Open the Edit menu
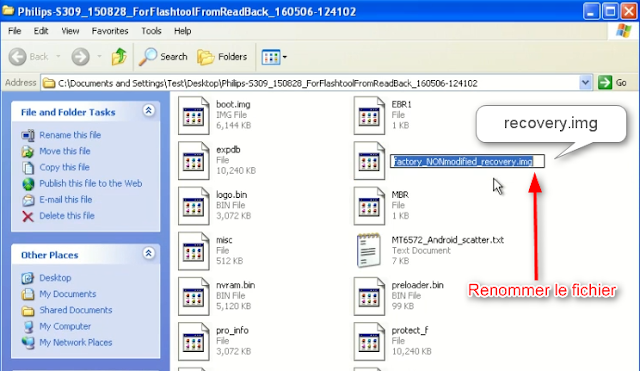Screen dimensions: 640x371 [41, 31]
